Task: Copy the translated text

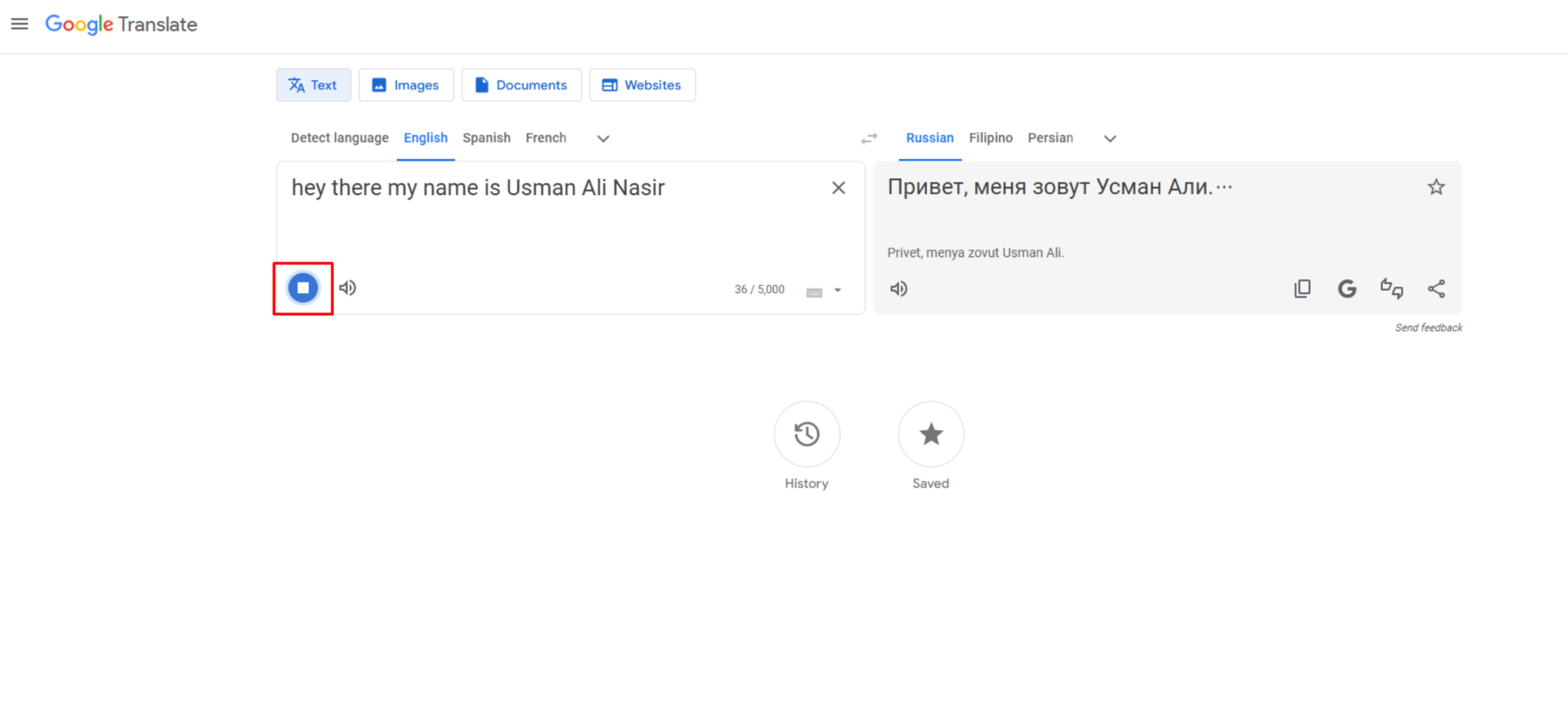Action: pos(1302,289)
